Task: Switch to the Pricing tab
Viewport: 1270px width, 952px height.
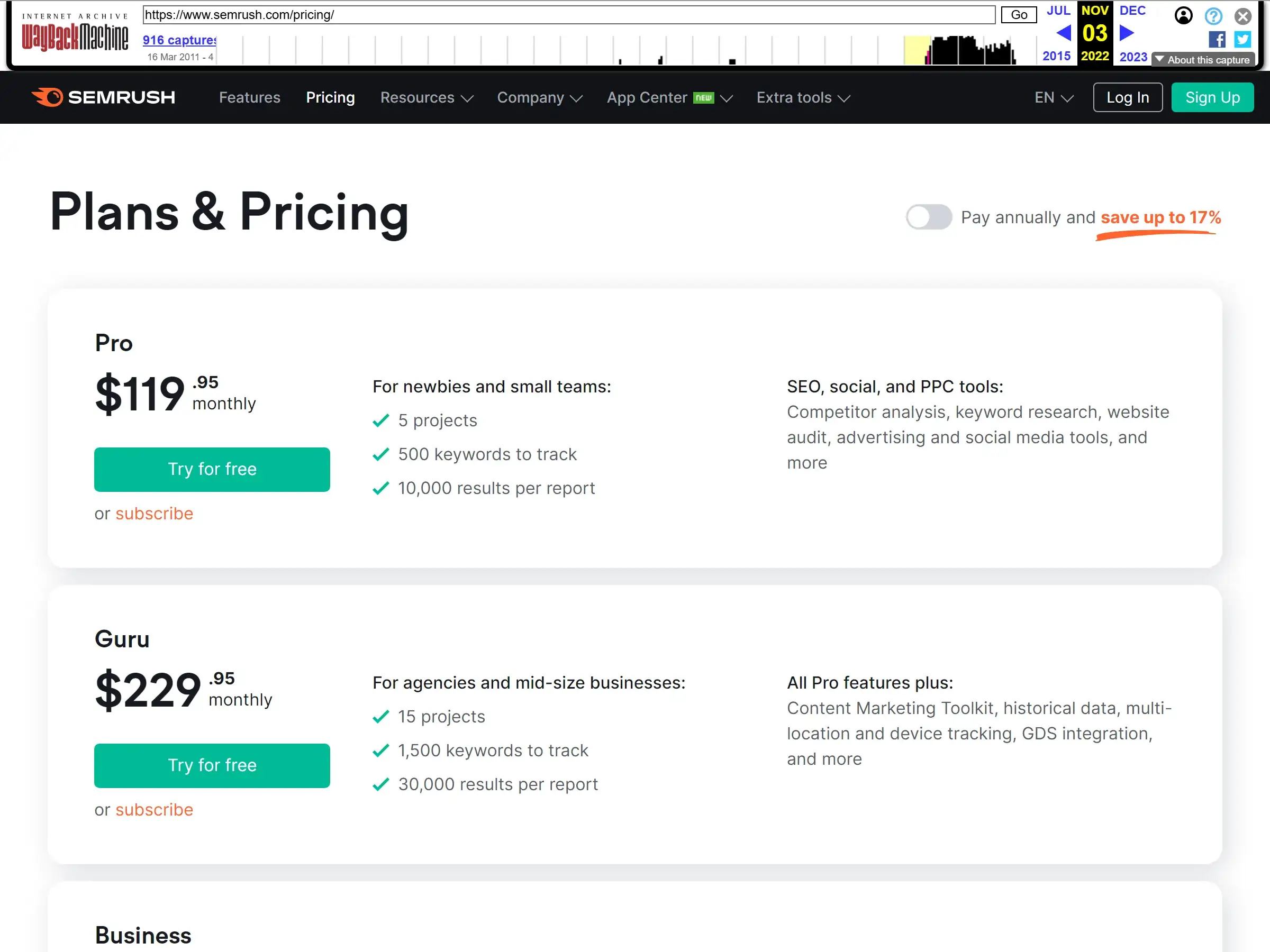Action: (x=330, y=97)
